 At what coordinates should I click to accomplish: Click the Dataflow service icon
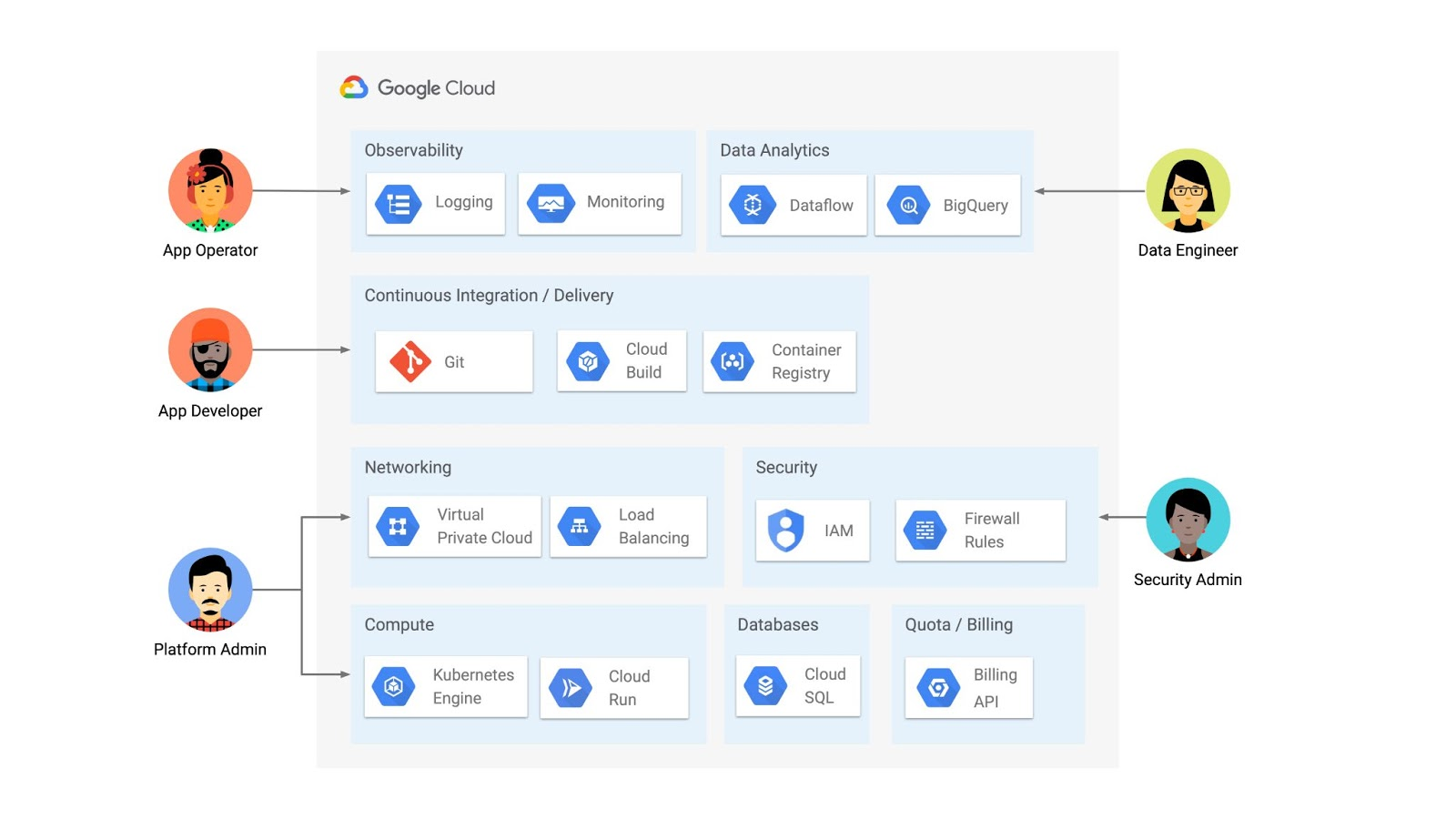click(x=753, y=206)
